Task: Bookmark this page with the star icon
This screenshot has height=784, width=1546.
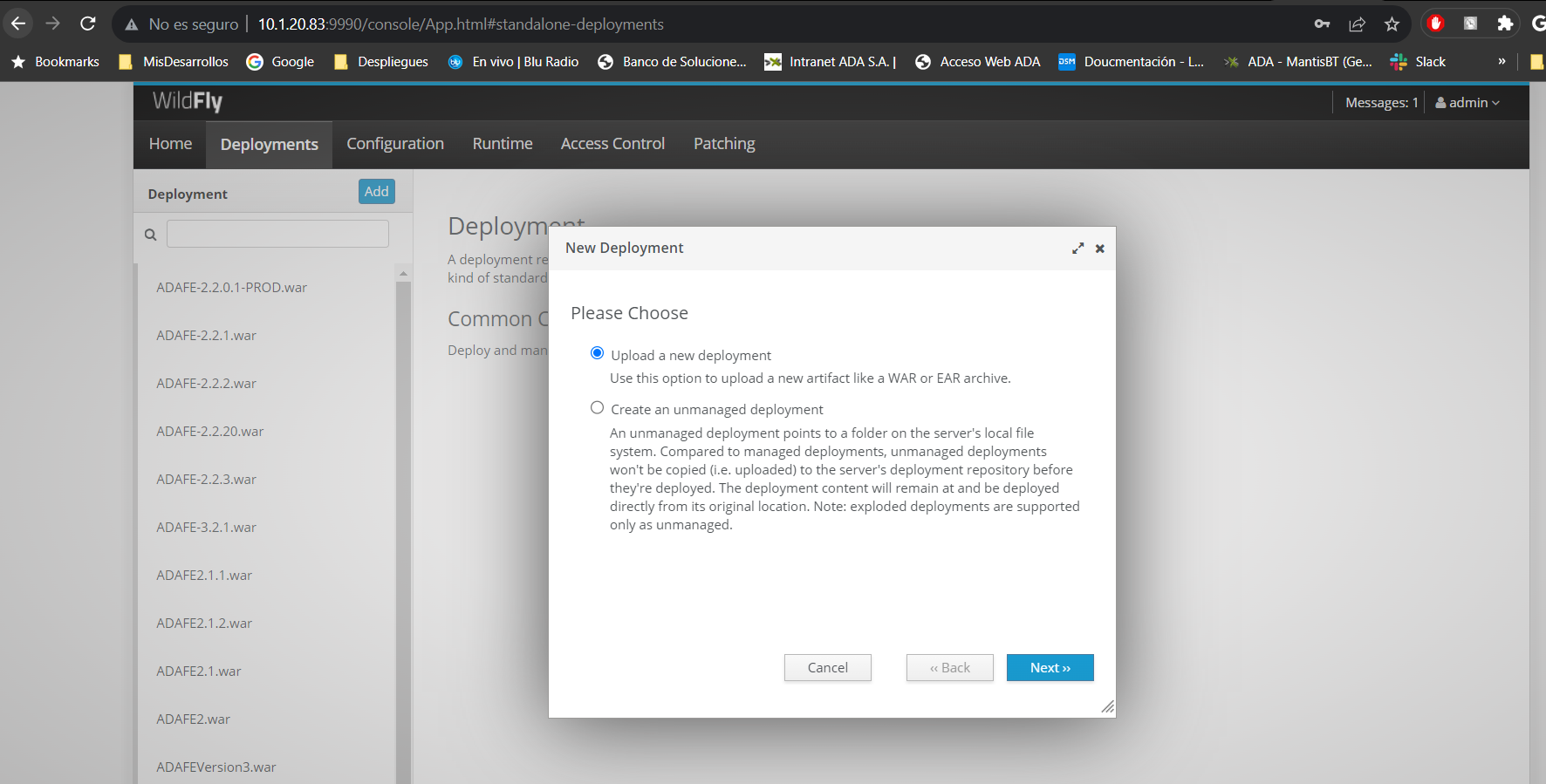Action: click(x=1392, y=24)
